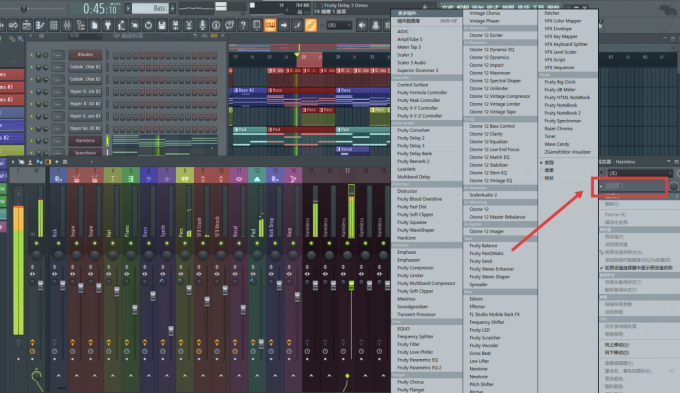Click the microphone recording toolbar icon

point(202,26)
